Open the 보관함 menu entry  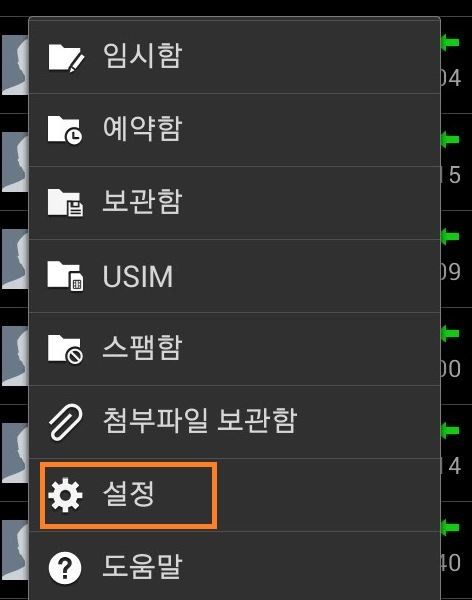coord(234,203)
